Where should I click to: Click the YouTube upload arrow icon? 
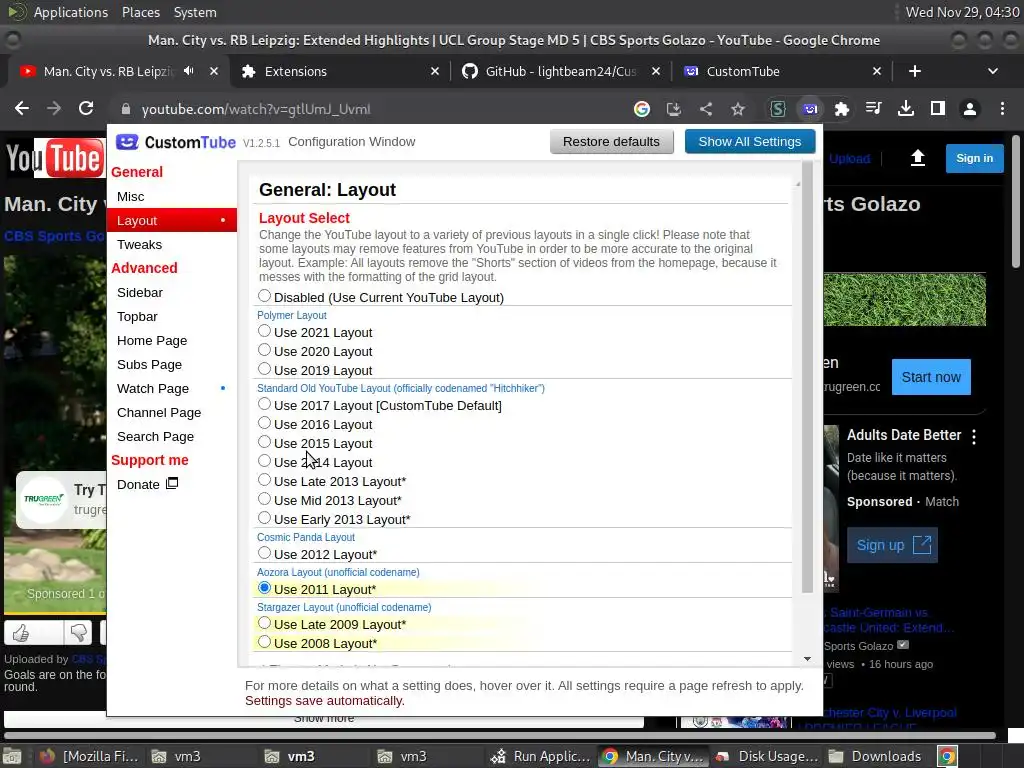[x=918, y=158]
